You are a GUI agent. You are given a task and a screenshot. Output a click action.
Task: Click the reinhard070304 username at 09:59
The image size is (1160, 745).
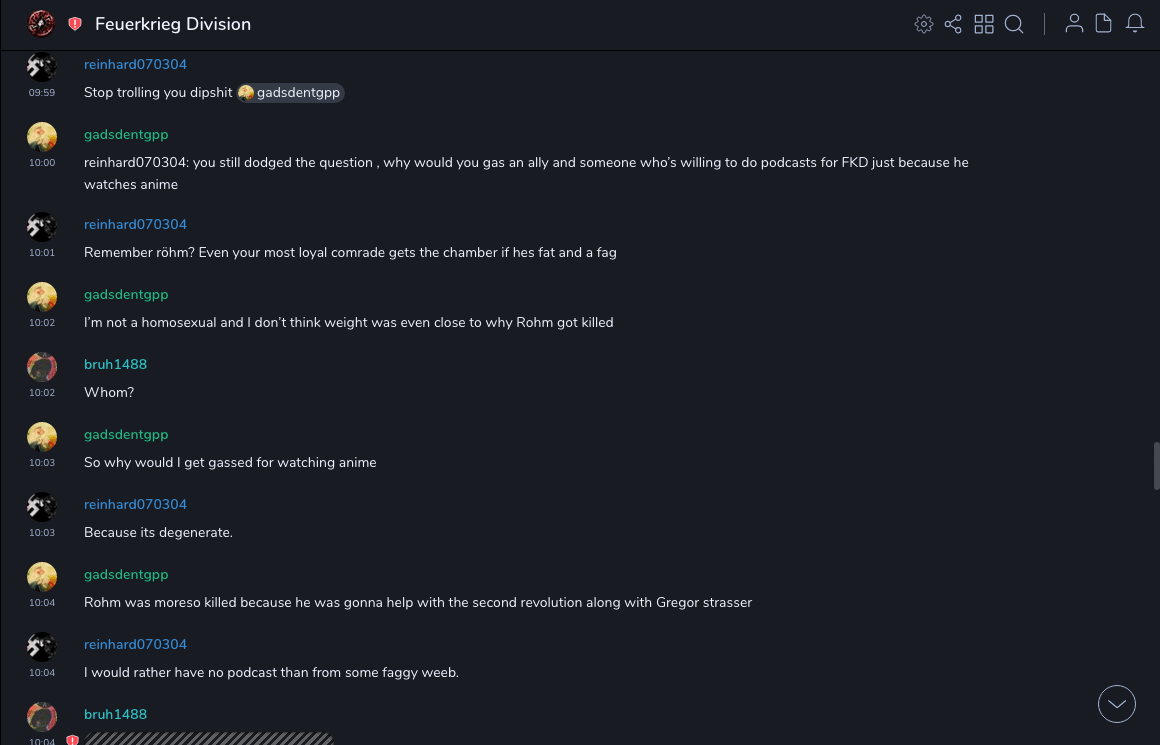point(135,65)
